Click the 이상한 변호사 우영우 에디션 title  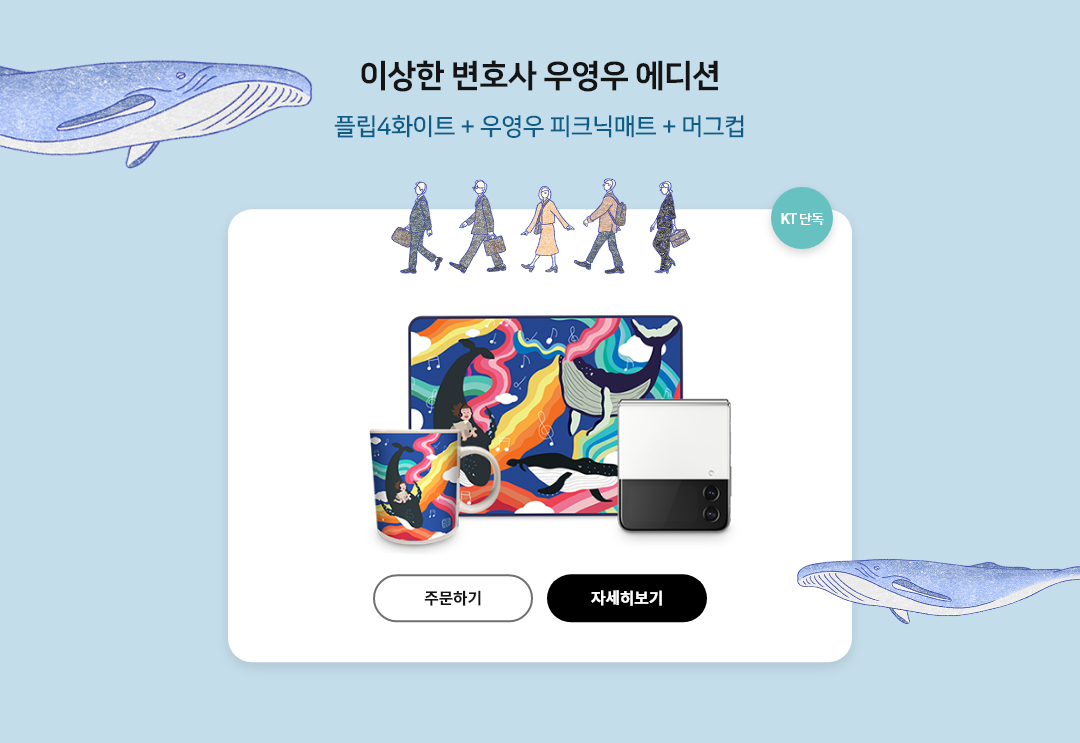click(540, 76)
